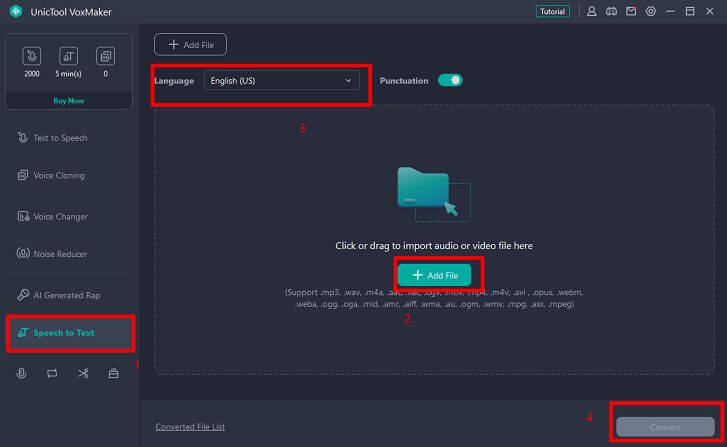Open the user account profile icon
Screen dimensions: 727x447
(592, 11)
